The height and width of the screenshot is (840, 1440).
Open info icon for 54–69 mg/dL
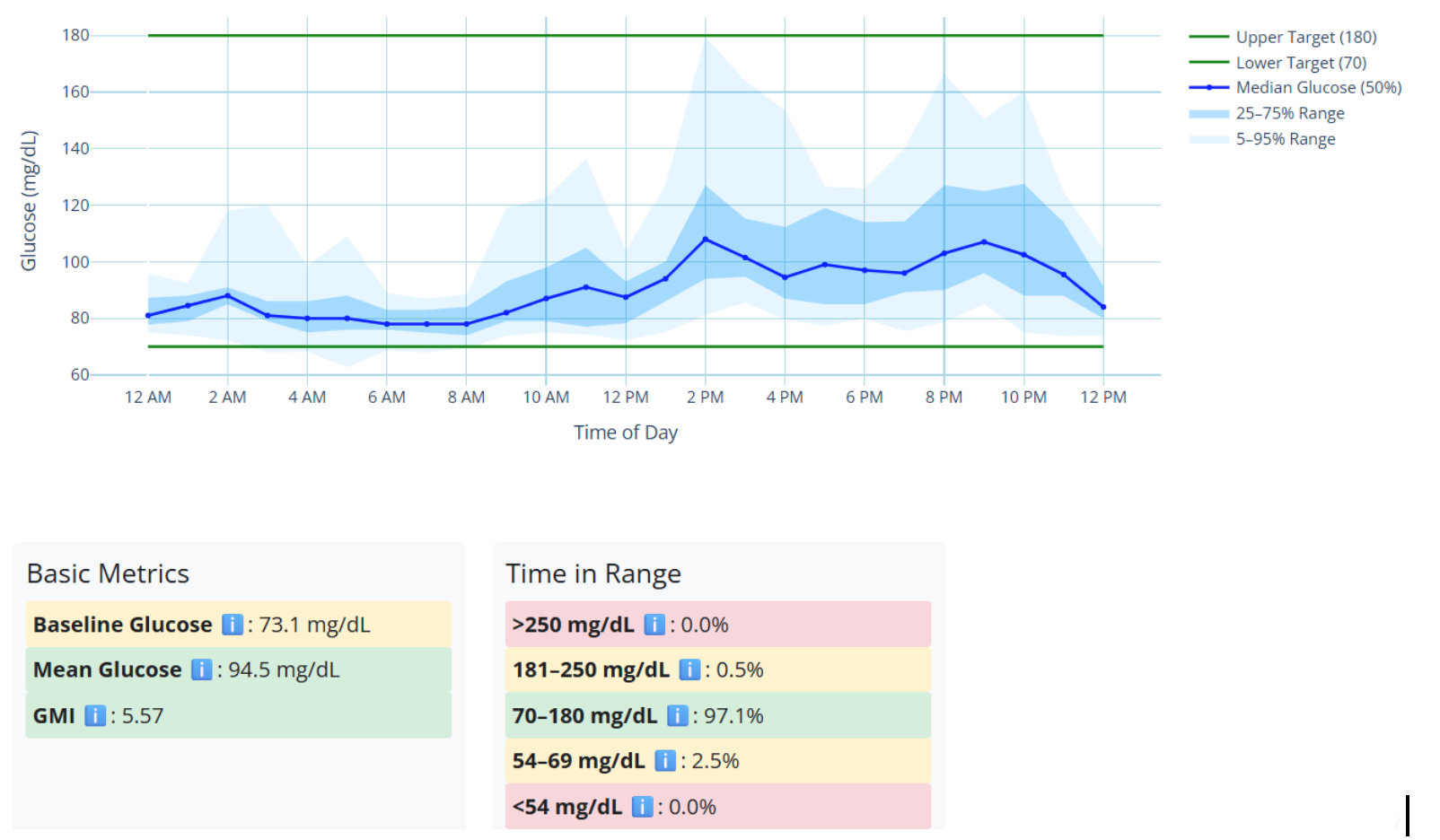pyautogui.click(x=665, y=761)
